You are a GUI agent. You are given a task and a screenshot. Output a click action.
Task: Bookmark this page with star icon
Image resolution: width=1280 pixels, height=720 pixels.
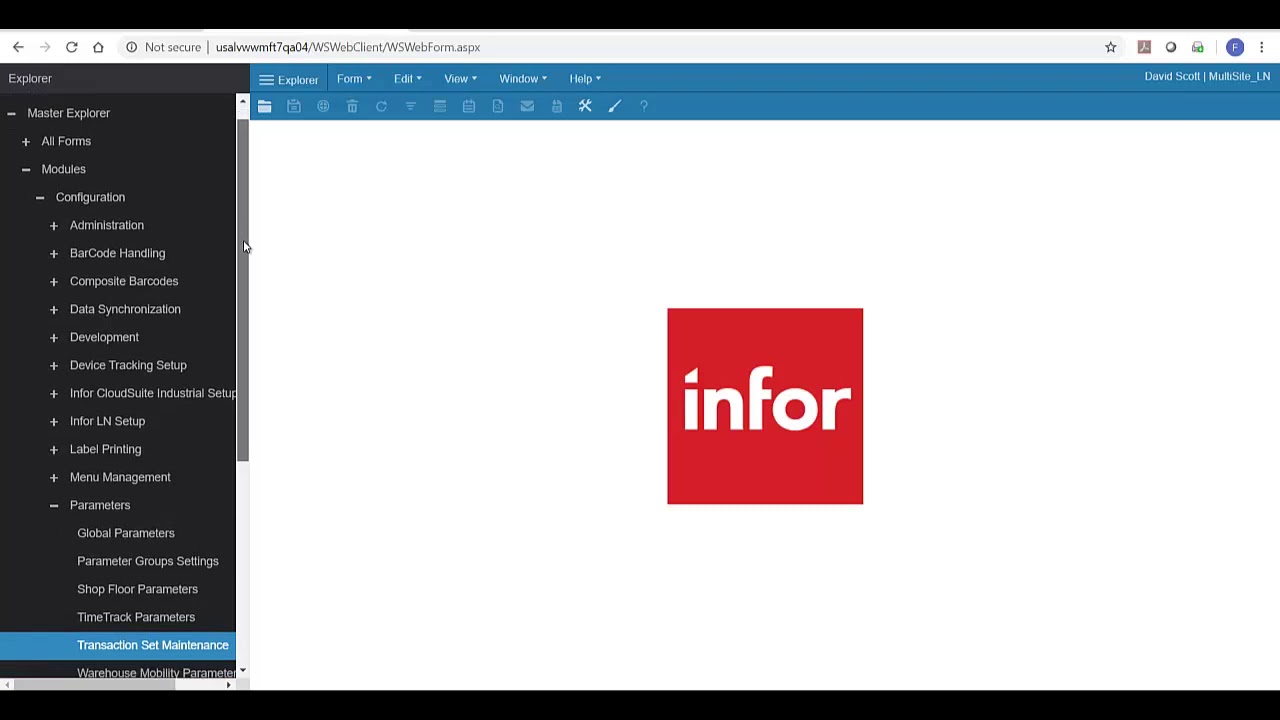coord(1111,47)
